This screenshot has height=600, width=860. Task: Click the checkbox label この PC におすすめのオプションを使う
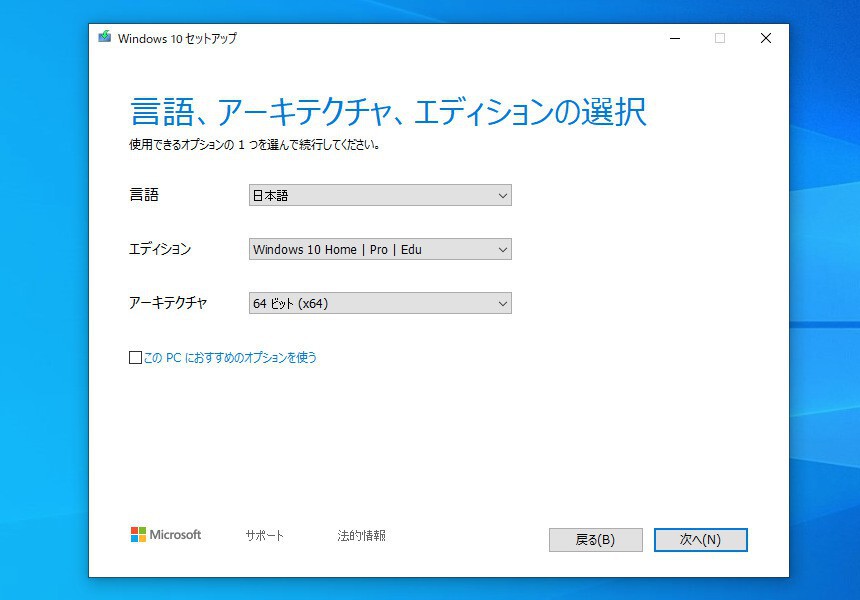230,358
